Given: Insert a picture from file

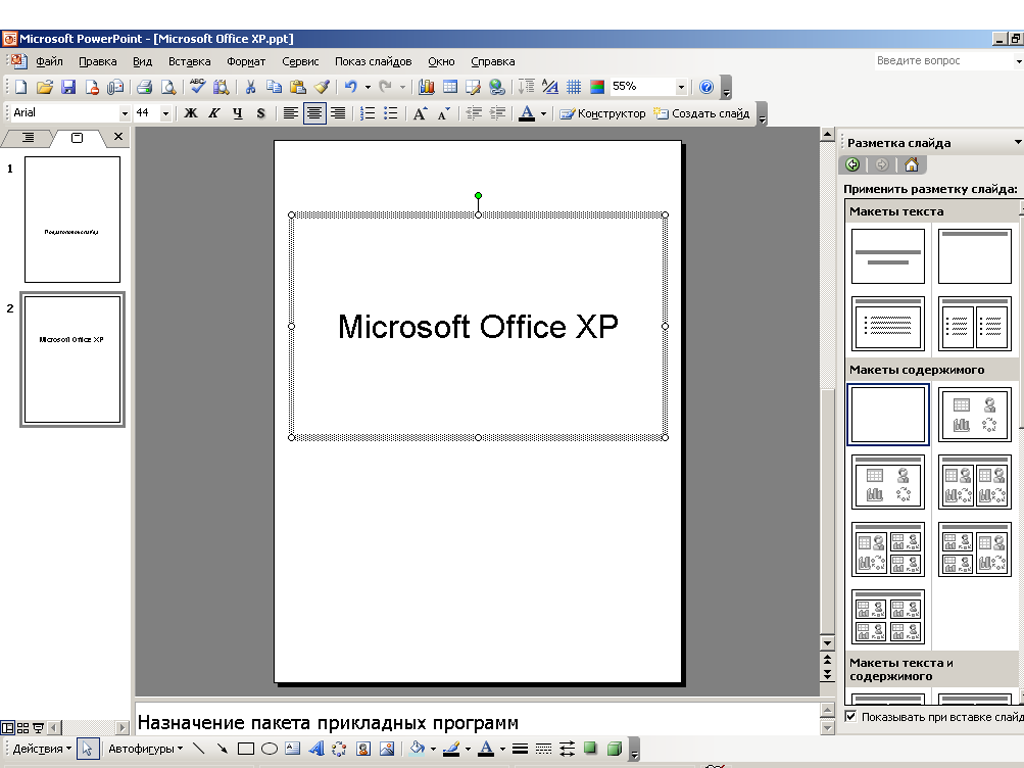Looking at the screenshot, I should click(x=387, y=749).
